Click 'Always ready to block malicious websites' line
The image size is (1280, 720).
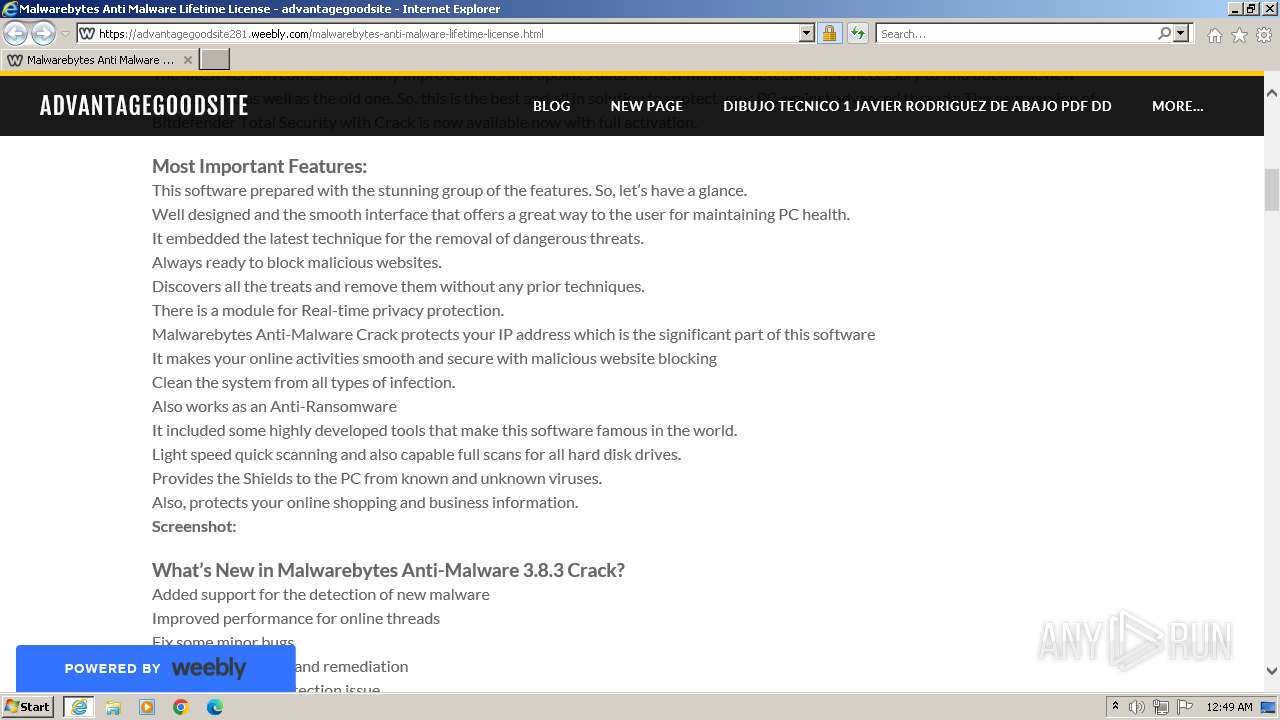[296, 262]
